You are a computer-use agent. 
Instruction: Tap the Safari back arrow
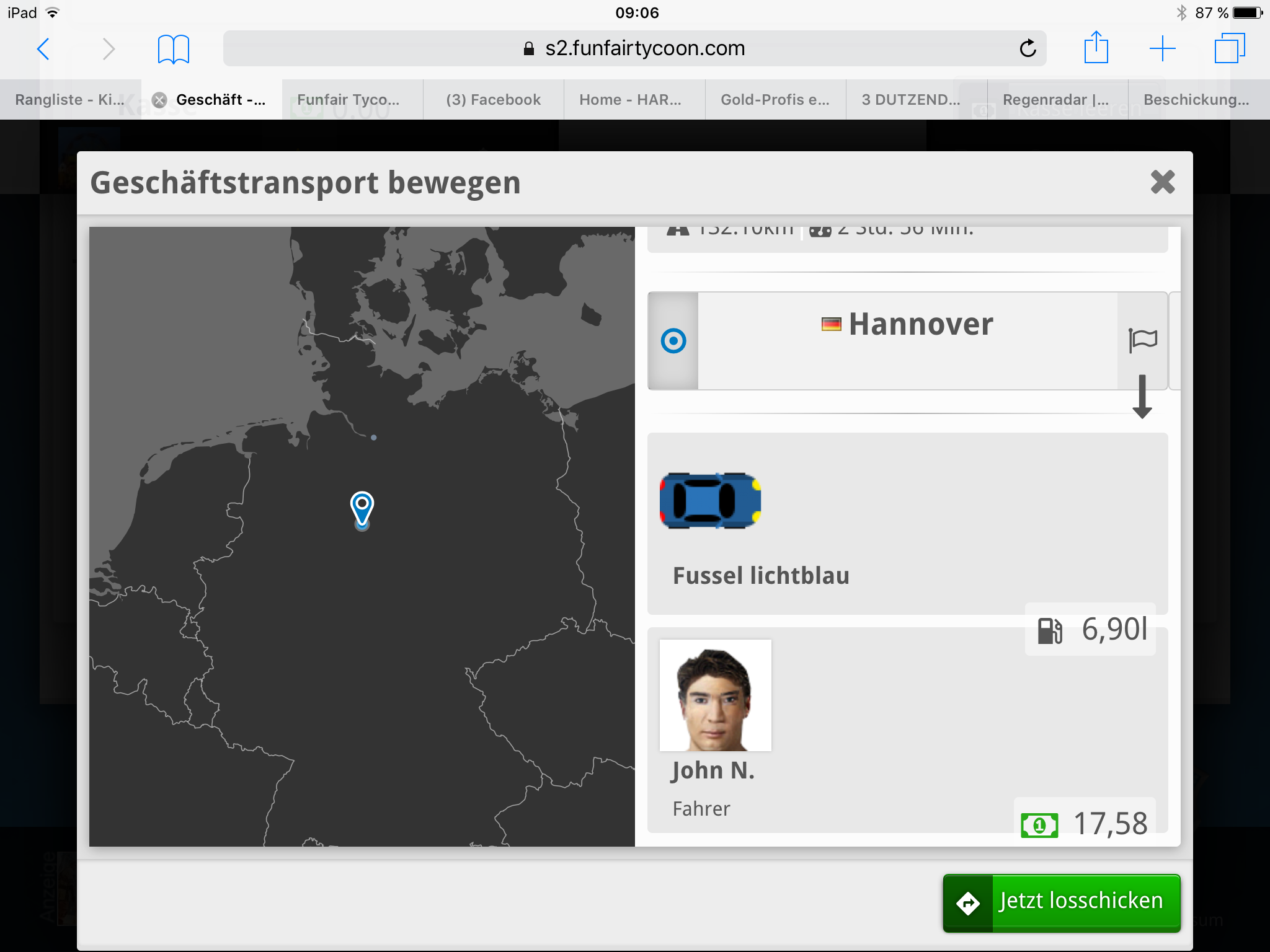coord(43,48)
